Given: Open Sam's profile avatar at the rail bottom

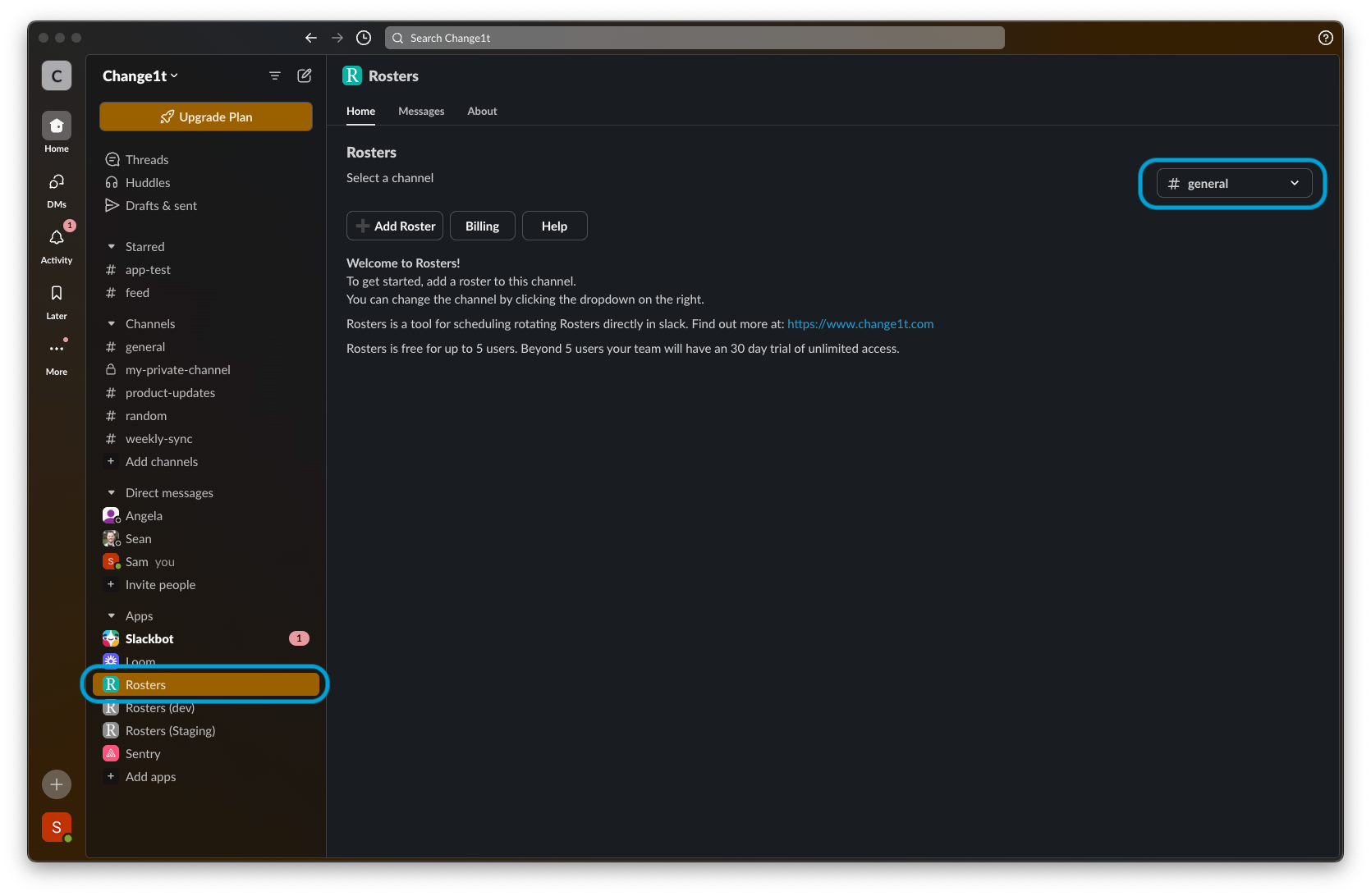Looking at the screenshot, I should (x=57, y=827).
